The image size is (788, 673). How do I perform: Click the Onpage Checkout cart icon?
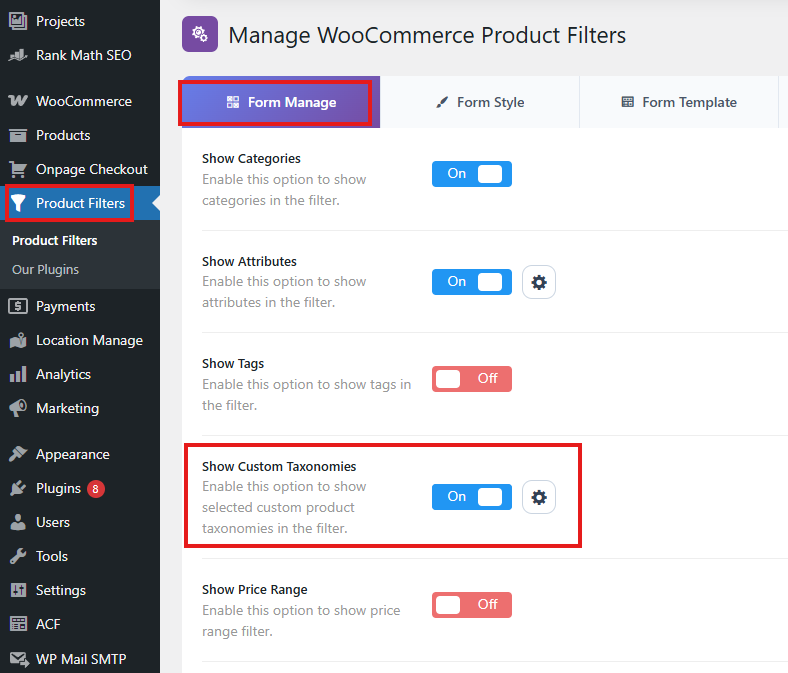18,169
